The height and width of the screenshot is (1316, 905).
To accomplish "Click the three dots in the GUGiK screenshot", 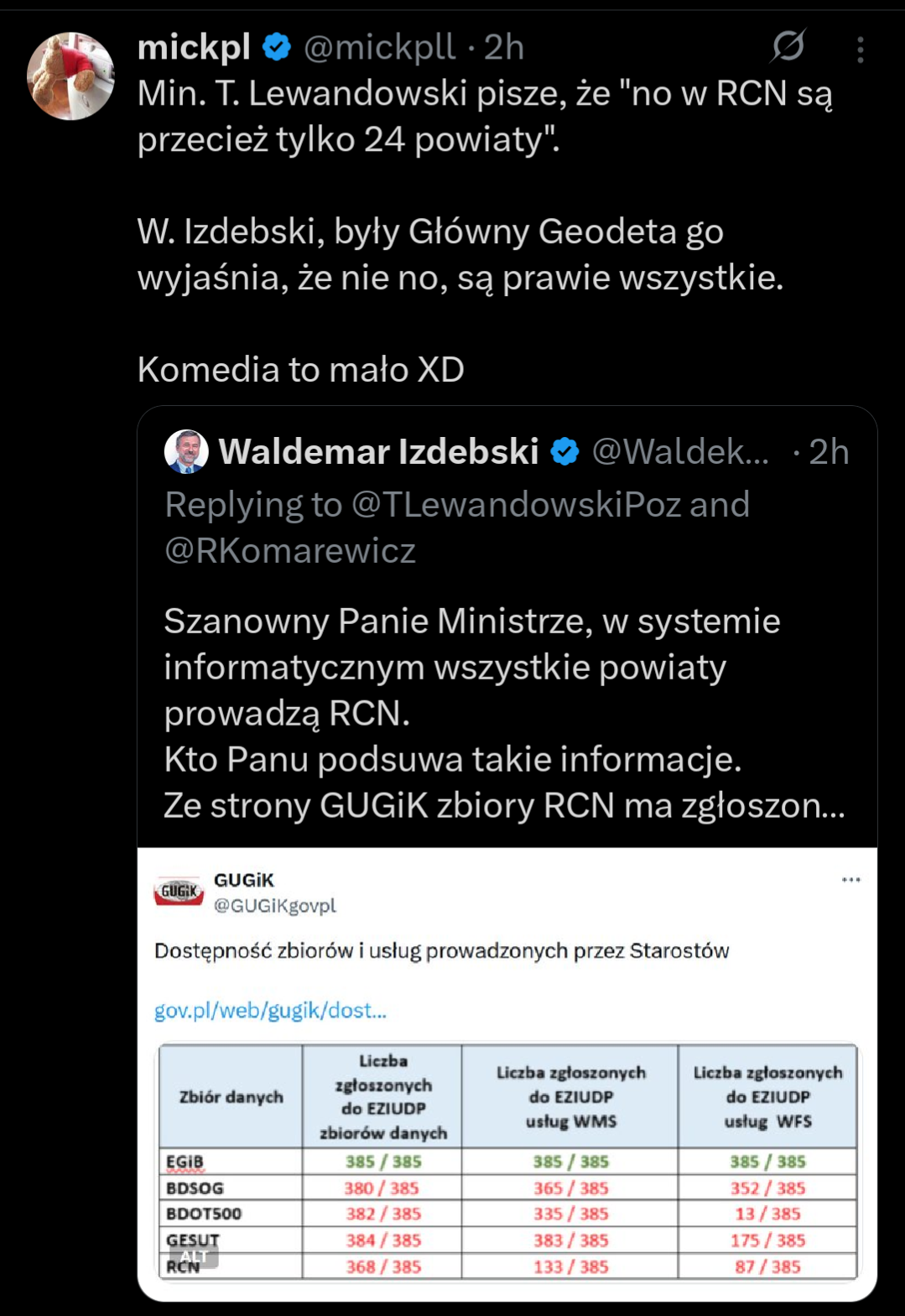I will point(850,880).
